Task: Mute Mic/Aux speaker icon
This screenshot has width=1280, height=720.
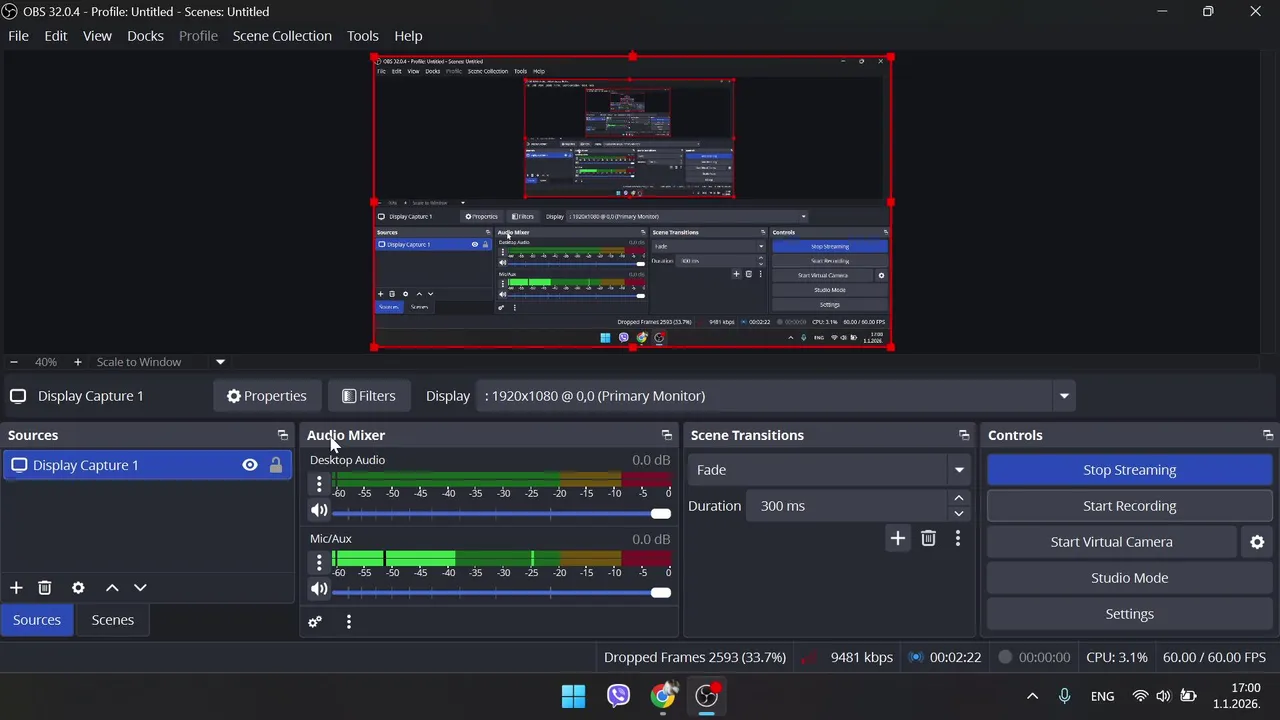Action: [x=319, y=590]
